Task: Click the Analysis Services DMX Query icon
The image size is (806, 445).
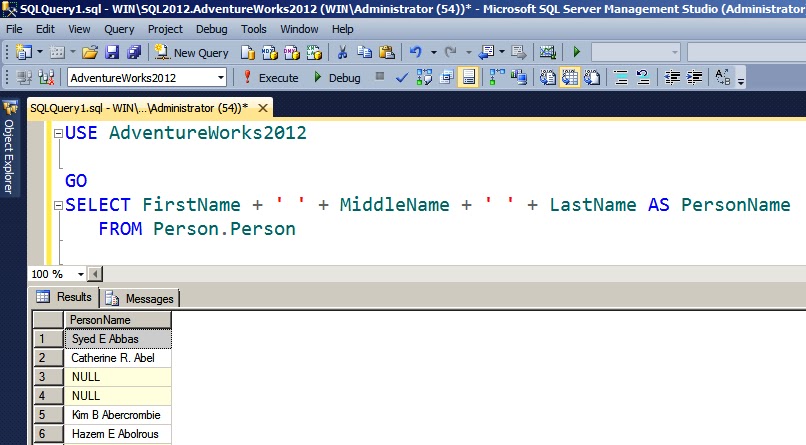Action: point(292,52)
